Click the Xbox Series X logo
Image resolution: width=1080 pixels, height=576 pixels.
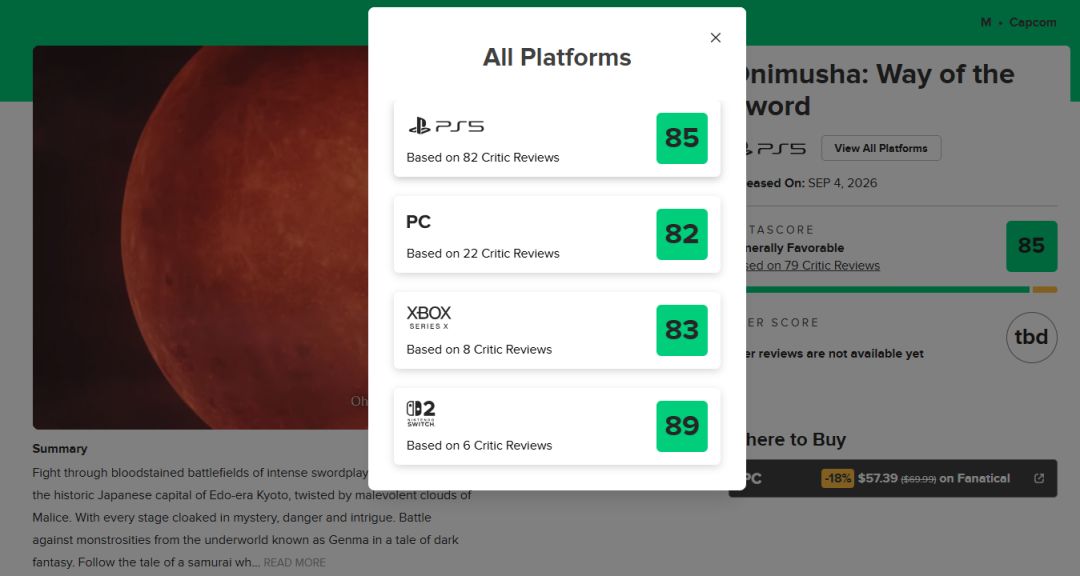click(x=428, y=318)
